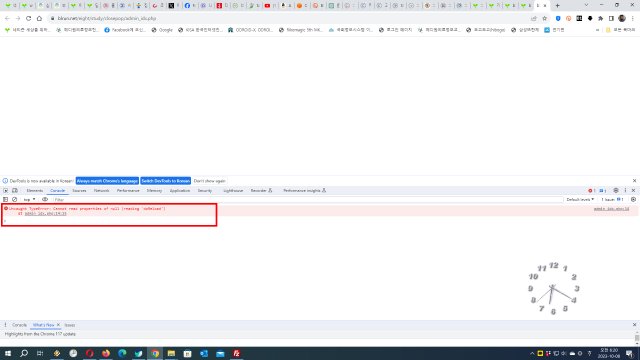Screen dimensions: 640x360
Task: Toggle the device toolbar icon
Action: point(15,191)
